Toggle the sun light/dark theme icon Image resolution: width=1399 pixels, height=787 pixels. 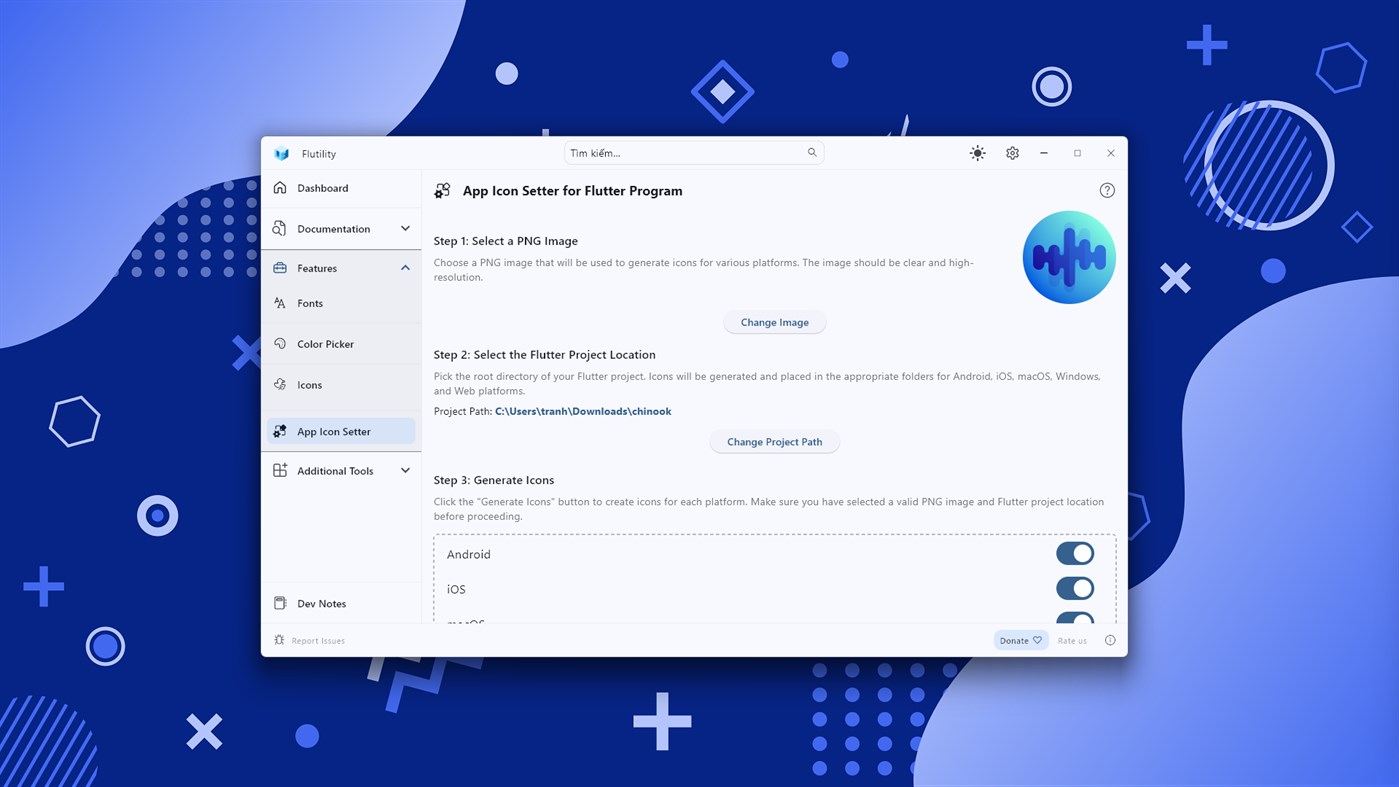(977, 153)
